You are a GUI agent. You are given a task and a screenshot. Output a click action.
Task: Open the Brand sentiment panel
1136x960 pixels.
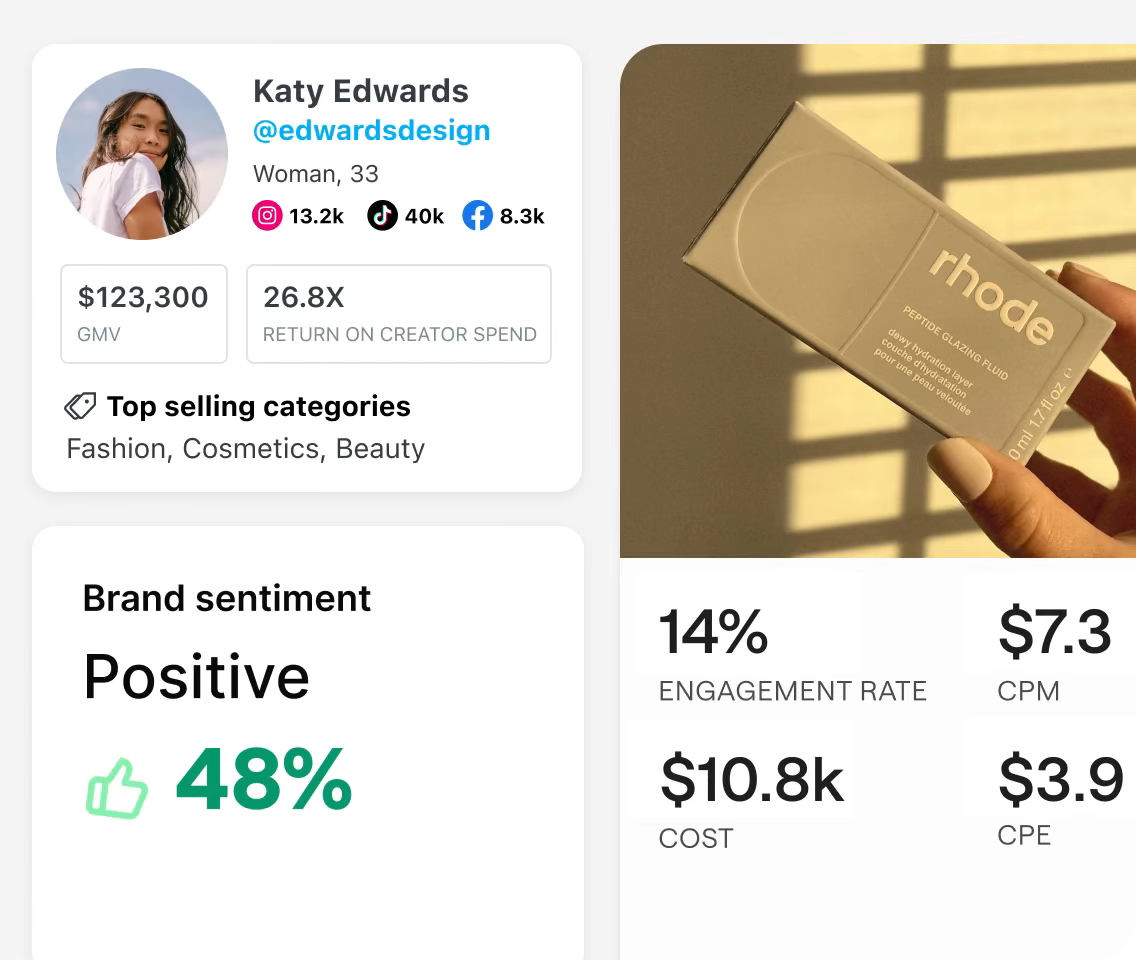pos(226,598)
